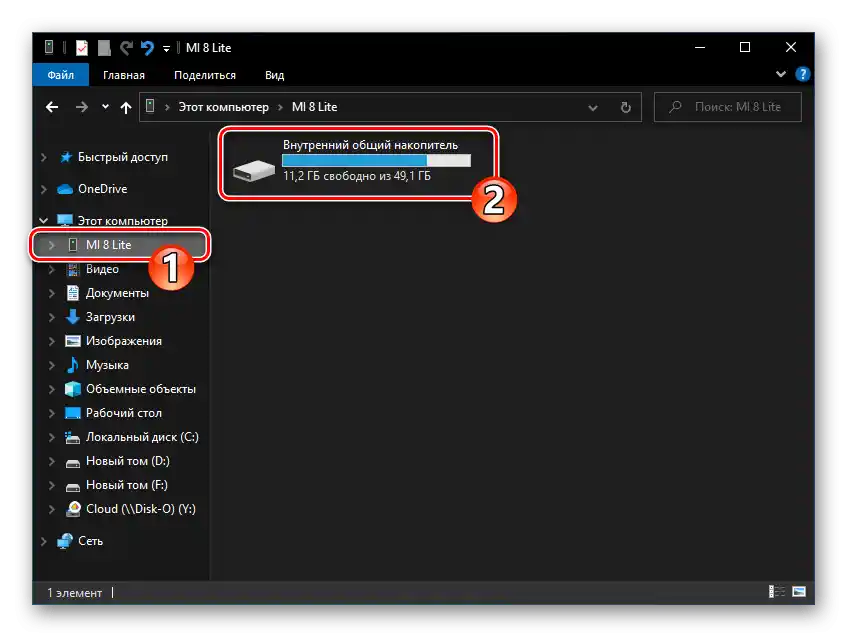This screenshot has width=847, height=637.
Task: Click the grey Undo arrow in title bar
Action: pos(126,48)
